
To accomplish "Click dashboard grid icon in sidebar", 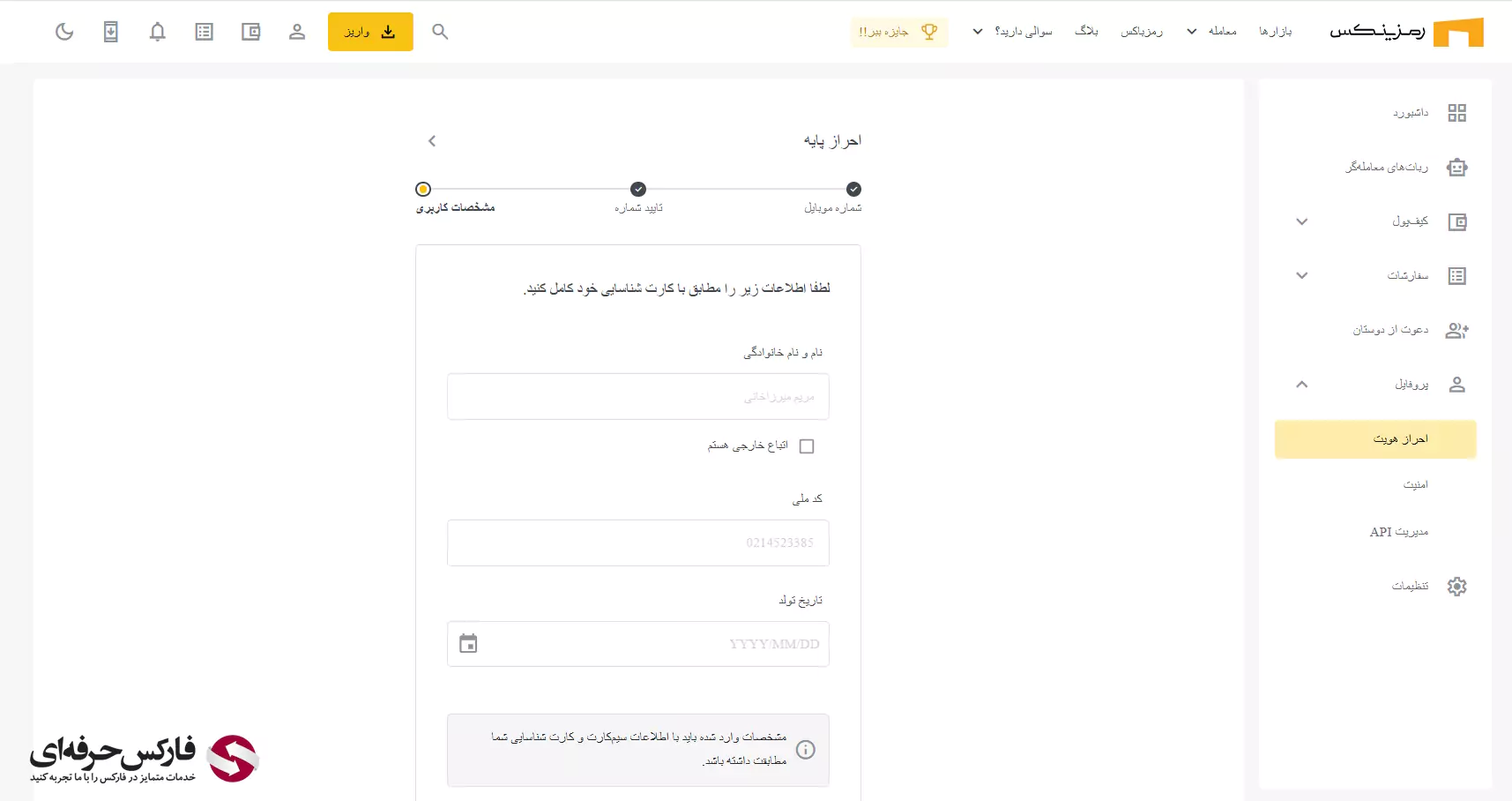I will point(1456,113).
